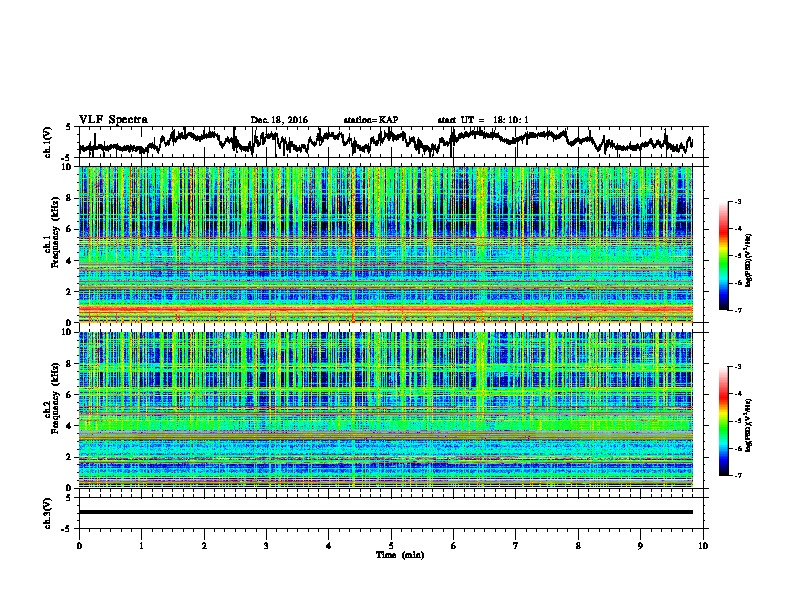Click time axis tick label "6"

coord(454,546)
